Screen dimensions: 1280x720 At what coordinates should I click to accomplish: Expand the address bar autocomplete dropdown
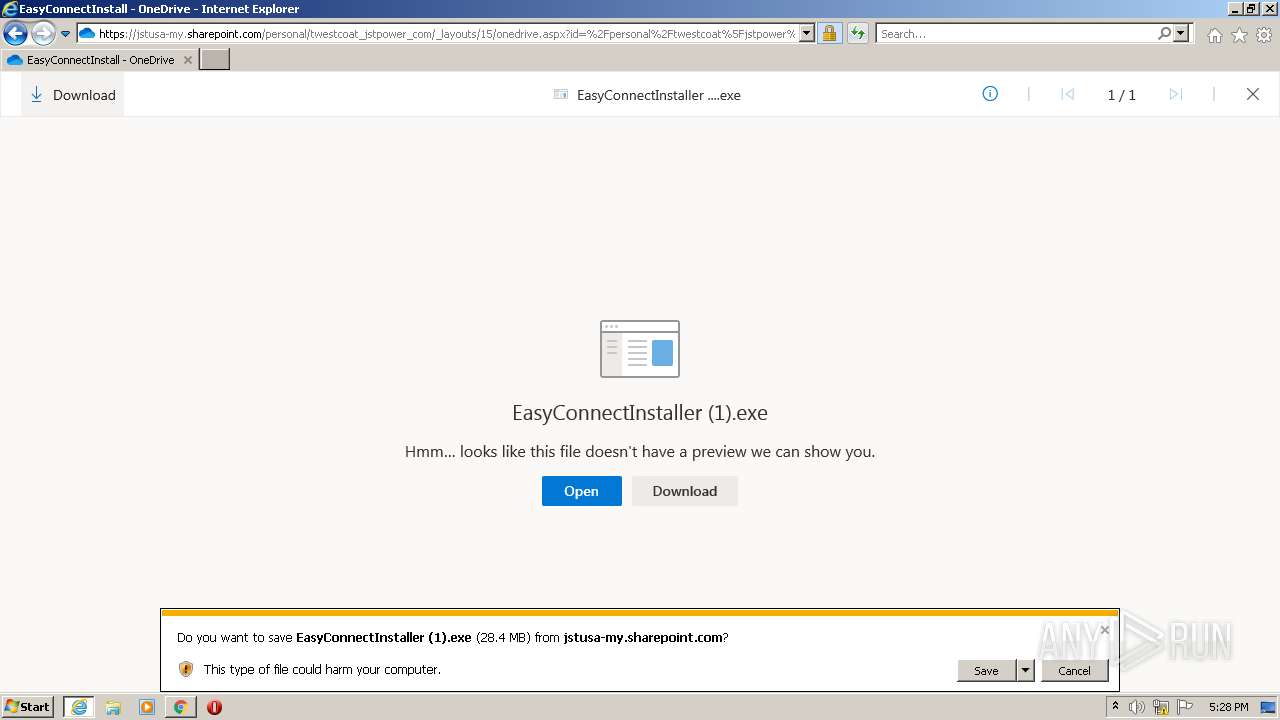(807, 34)
